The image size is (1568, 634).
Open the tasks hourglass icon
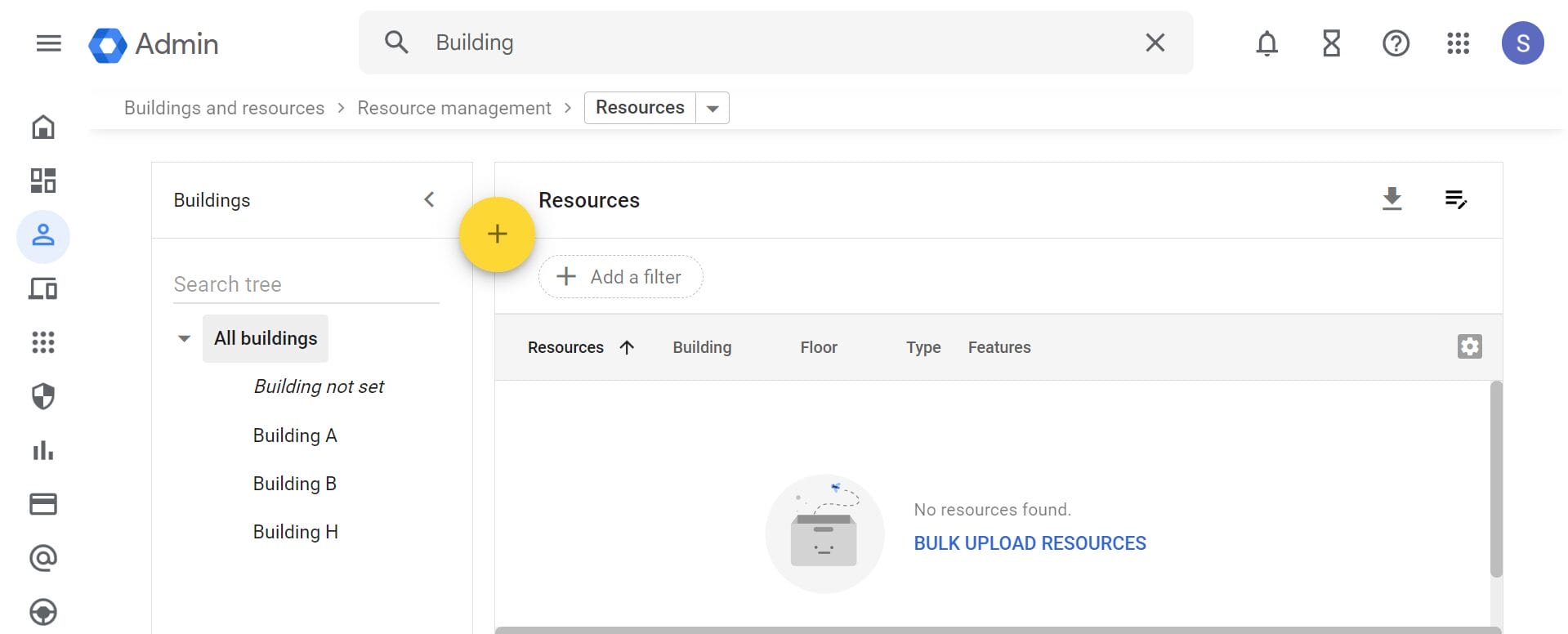pos(1331,43)
